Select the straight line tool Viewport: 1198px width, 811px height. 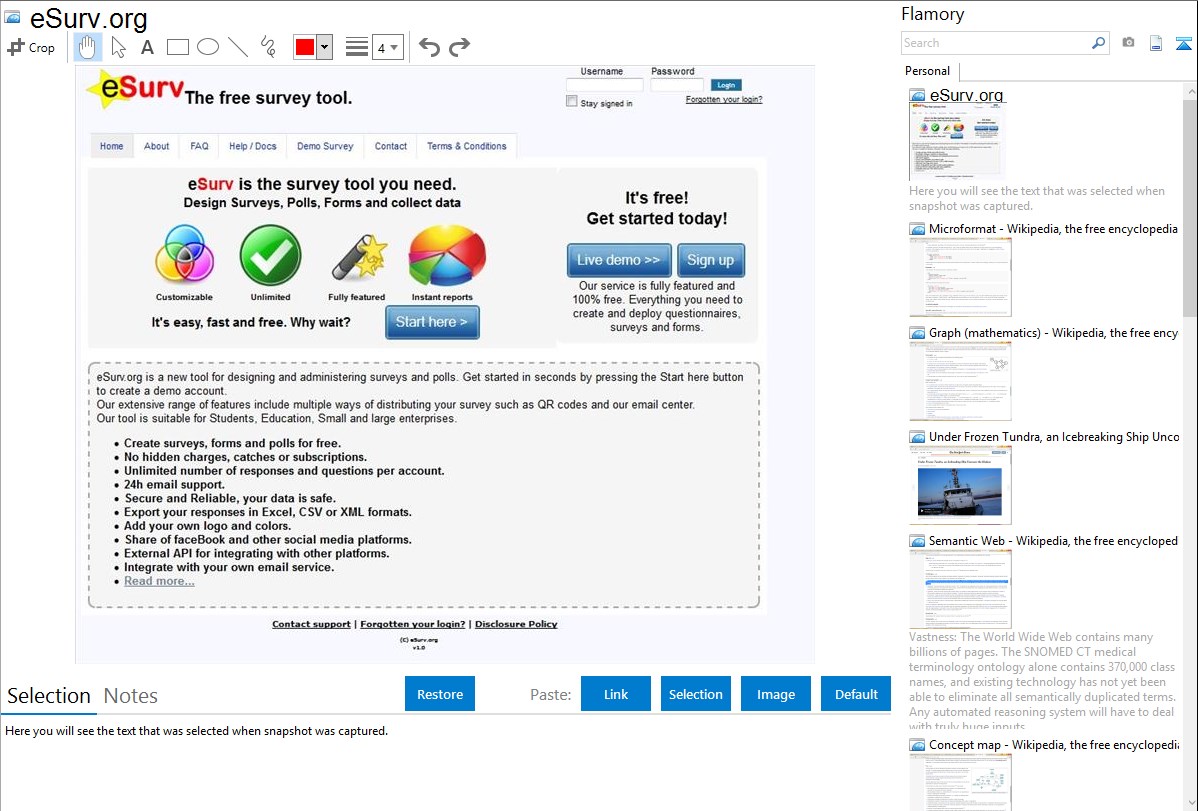(x=238, y=47)
